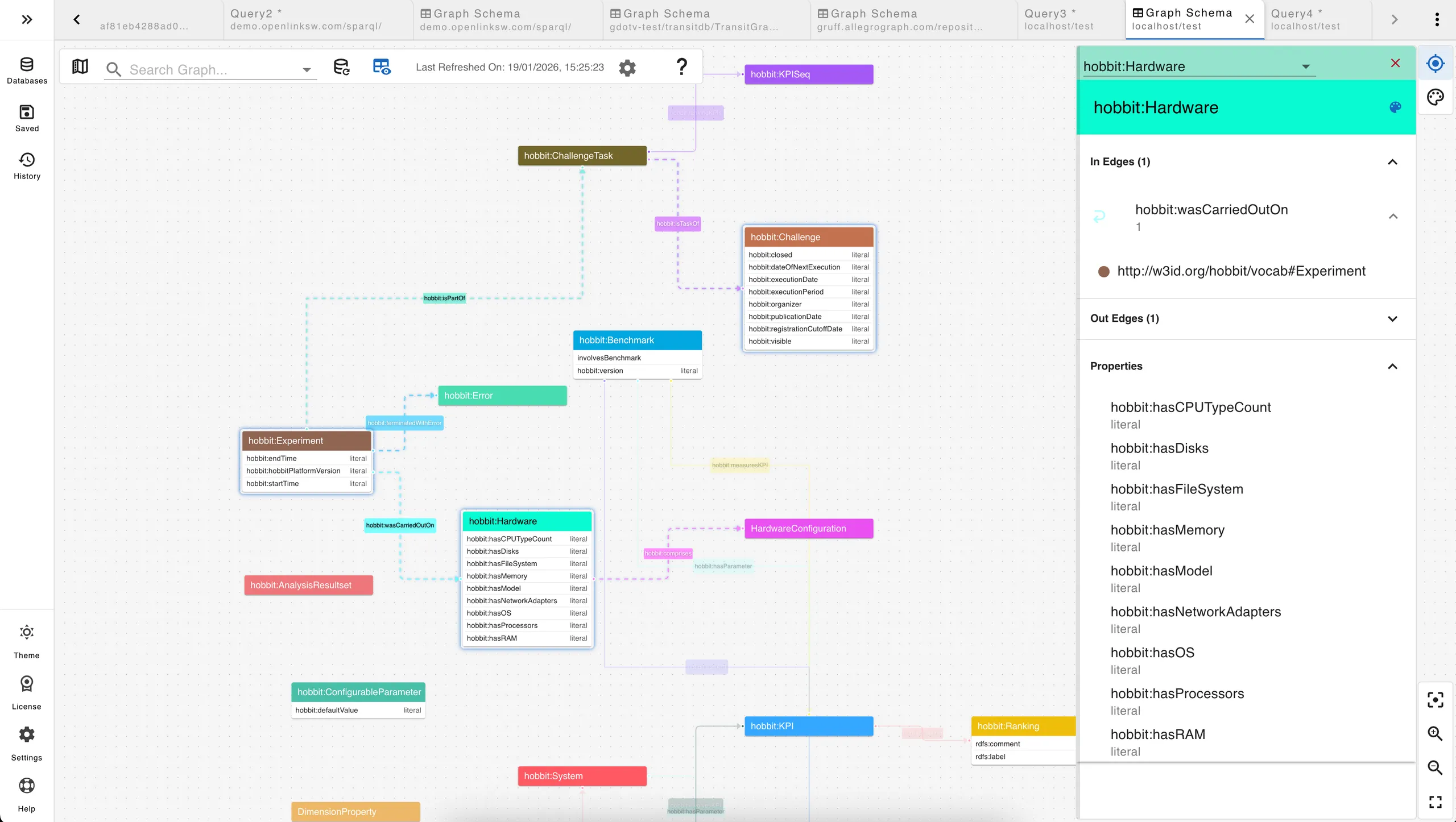Image resolution: width=1456 pixels, height=822 pixels.
Task: Open the Databases sidebar section
Action: click(x=27, y=71)
